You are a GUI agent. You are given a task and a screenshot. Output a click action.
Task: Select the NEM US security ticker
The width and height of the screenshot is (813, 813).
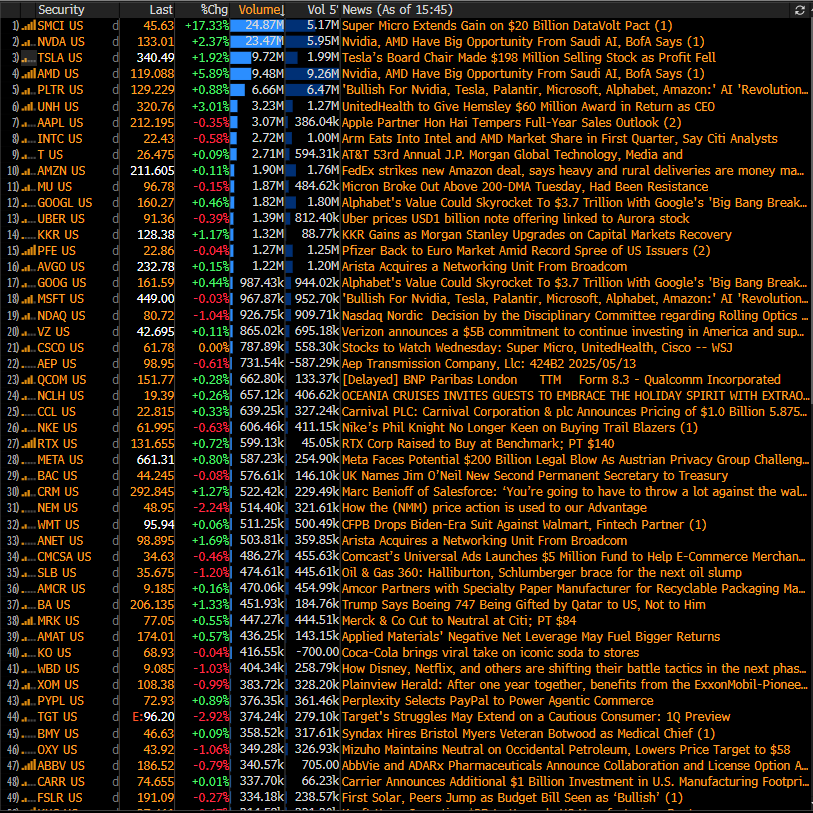[57, 508]
